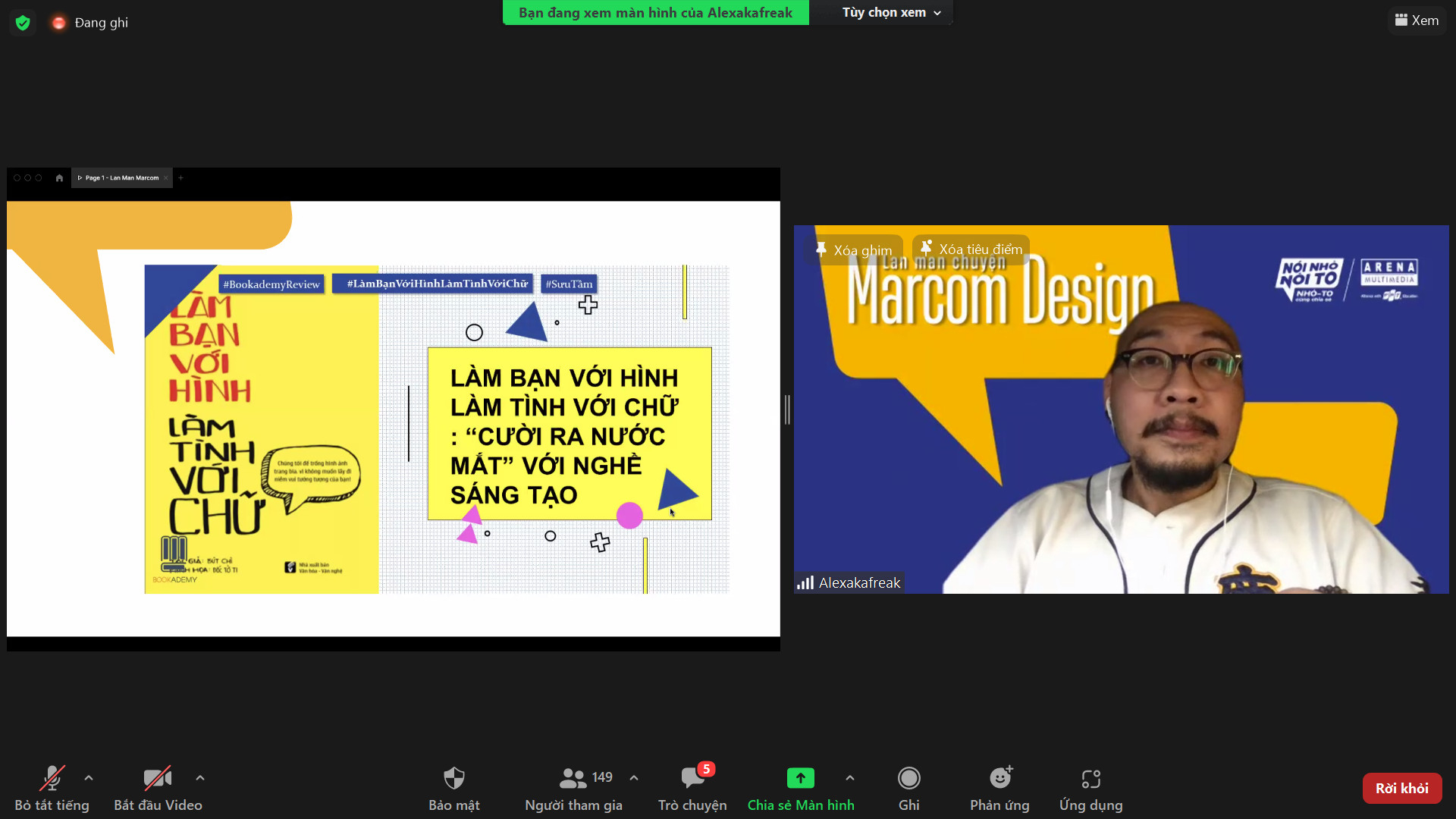The height and width of the screenshot is (819, 1456).
Task: Close the 'Page 1 - Lan Man Marcom' tab
Action: (166, 178)
